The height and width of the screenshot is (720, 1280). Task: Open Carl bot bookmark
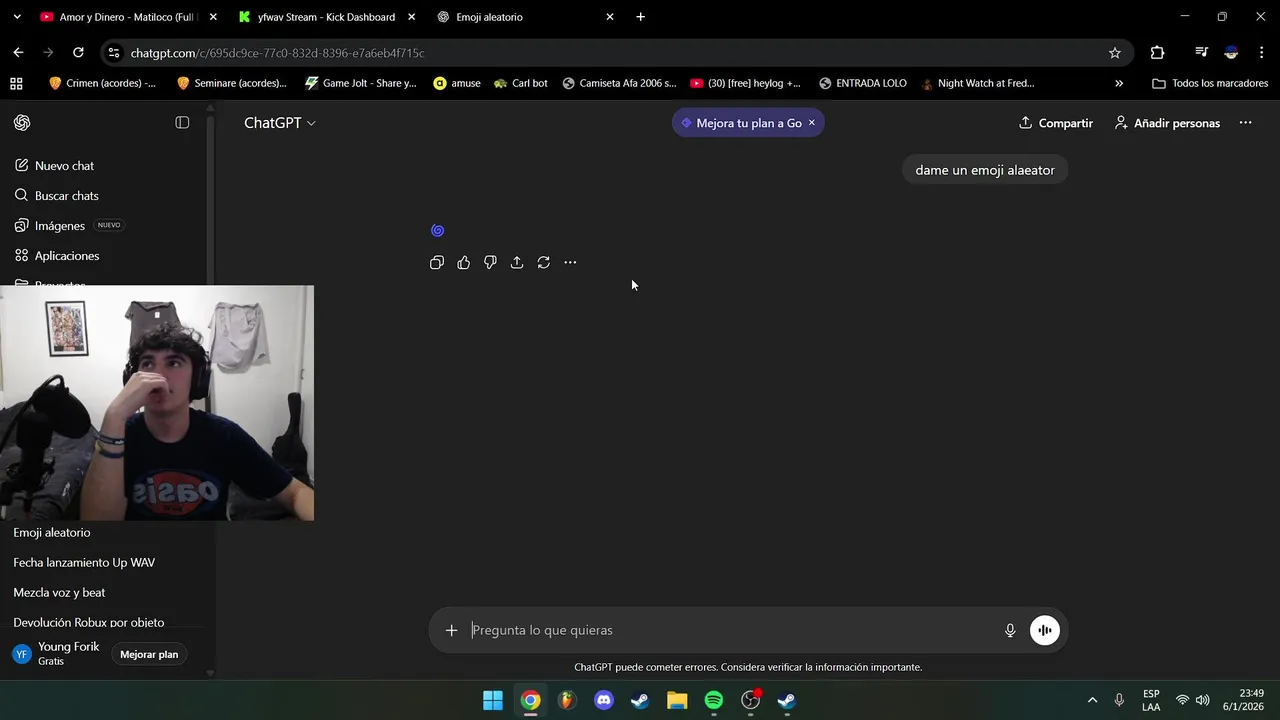pyautogui.click(x=521, y=83)
